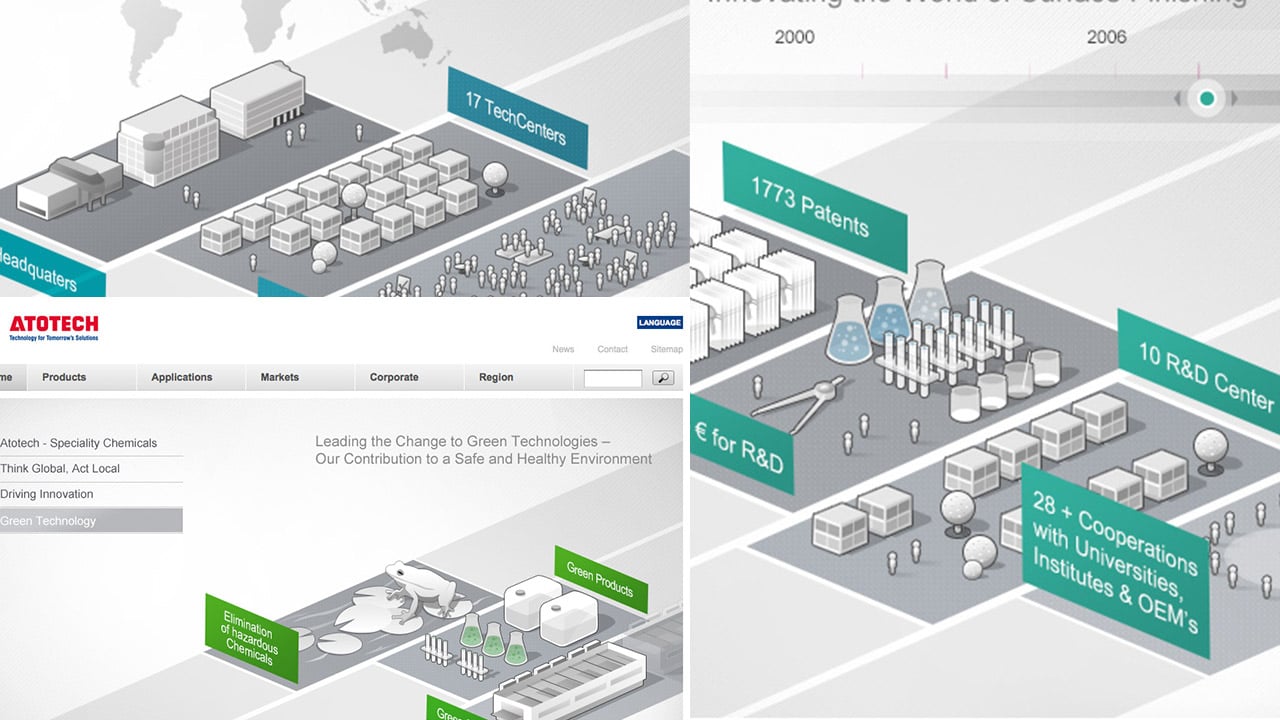Select Driving Innovation in the sidebar
This screenshot has width=1280, height=720.
(x=47, y=494)
